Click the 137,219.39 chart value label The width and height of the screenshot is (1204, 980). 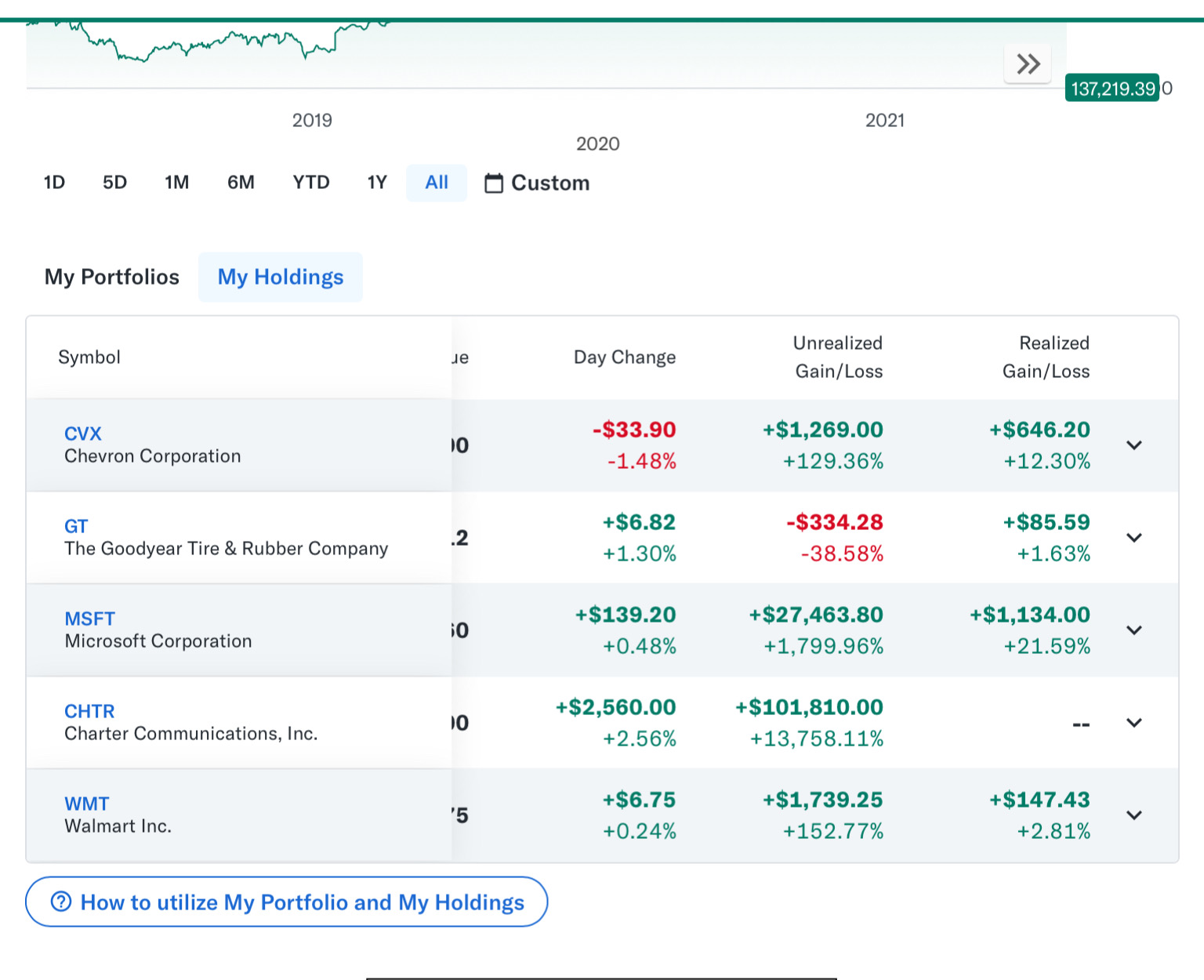pos(1112,89)
